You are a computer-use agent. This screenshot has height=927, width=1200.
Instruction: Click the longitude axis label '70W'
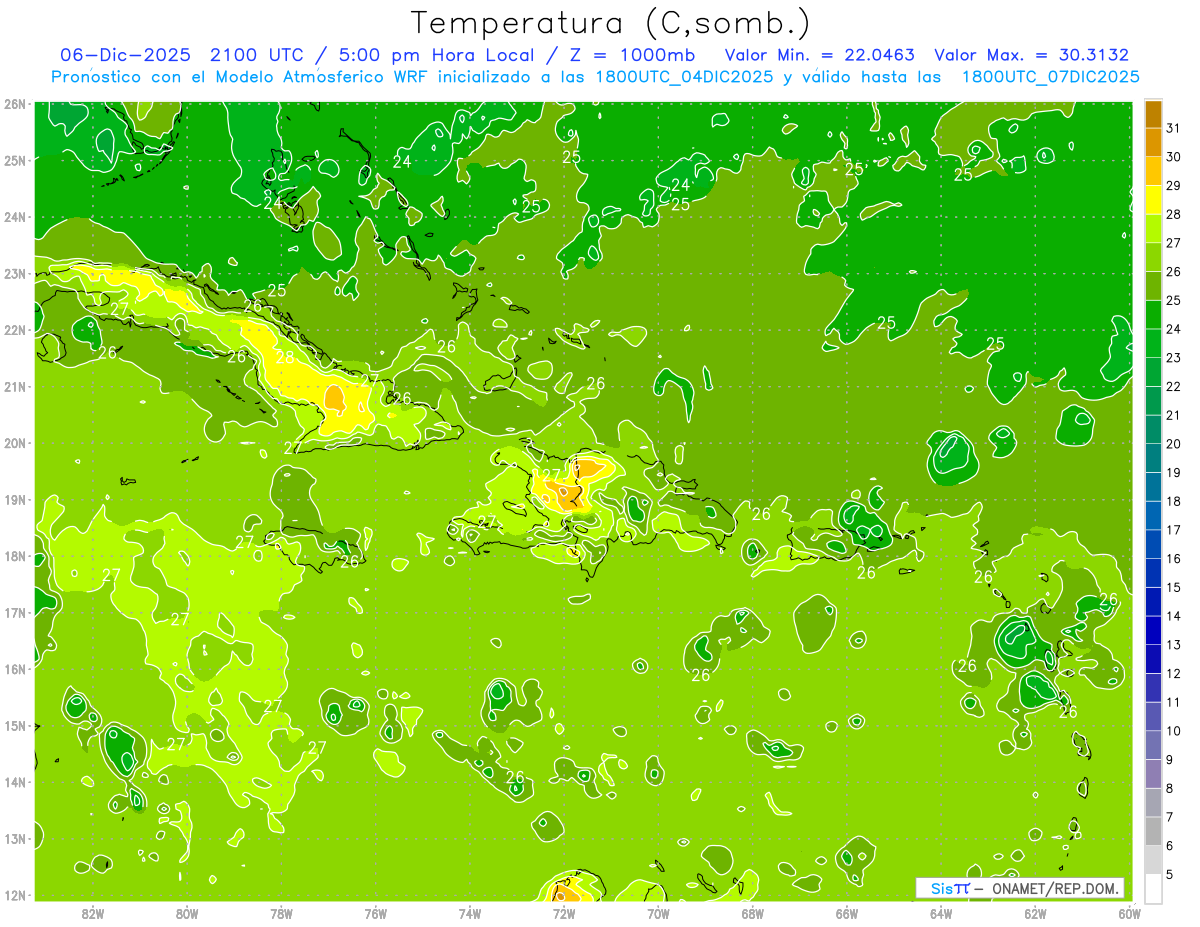(x=658, y=913)
